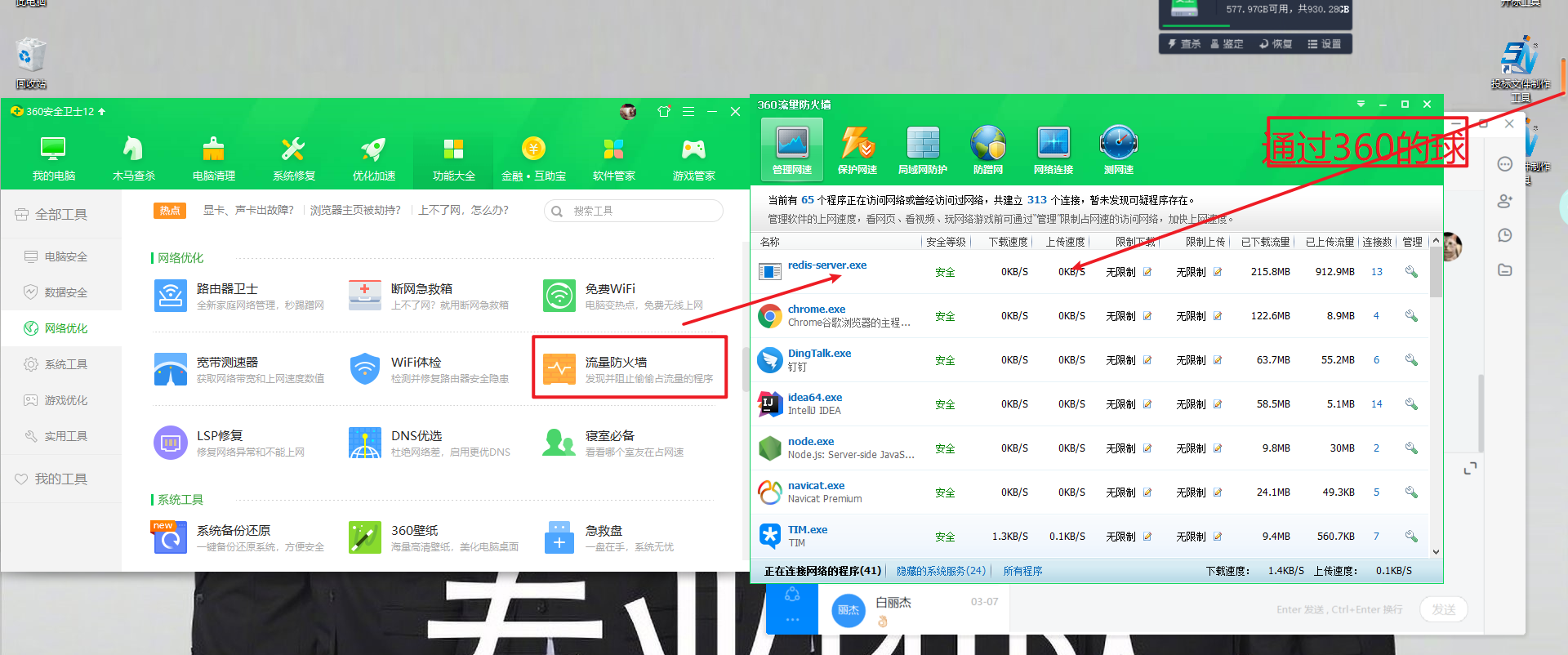Open 回收站 desktop icon
Image resolution: width=1568 pixels, height=655 pixels.
[x=31, y=62]
